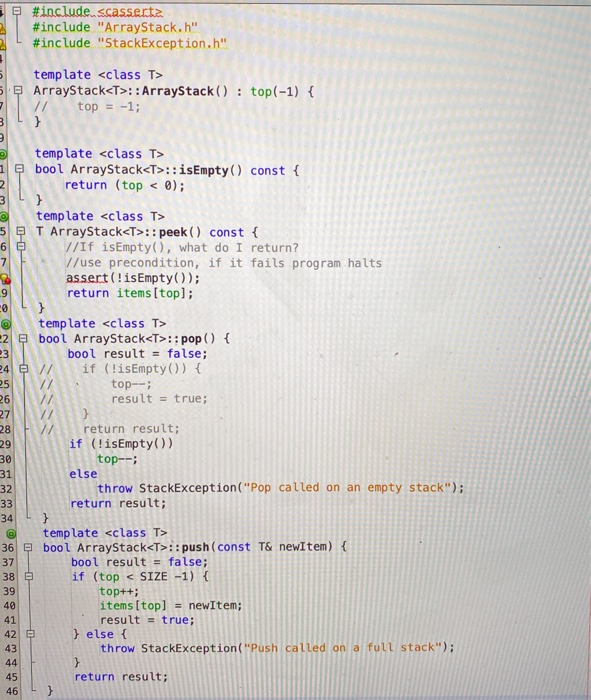591x700 pixels.
Task: Click line number 46 in the gutter
Action: [12, 692]
